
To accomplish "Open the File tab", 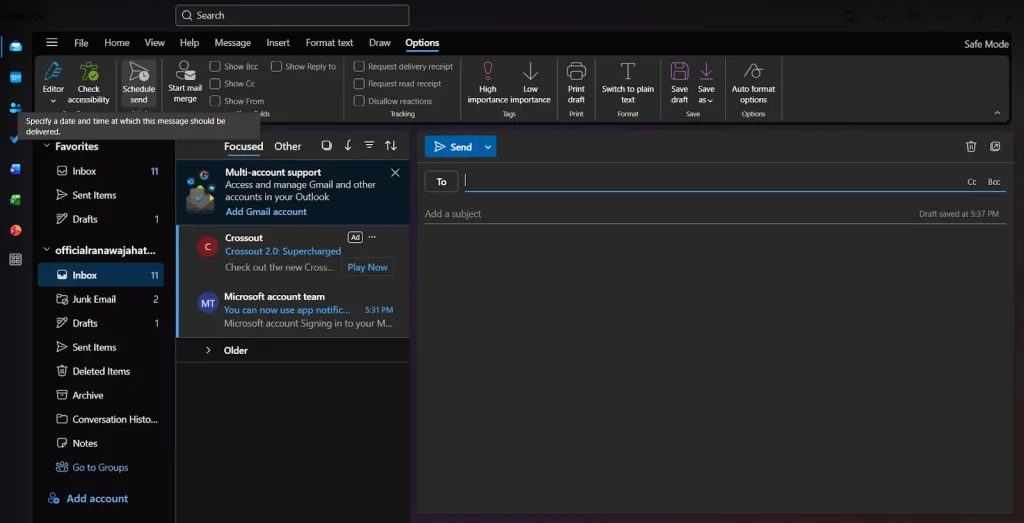I will (x=81, y=42).
